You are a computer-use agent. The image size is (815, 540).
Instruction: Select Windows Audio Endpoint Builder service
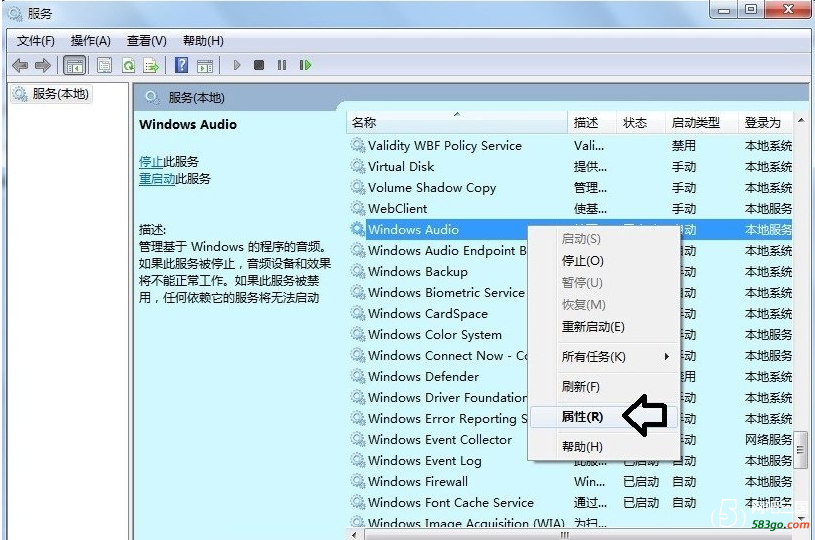pos(438,251)
